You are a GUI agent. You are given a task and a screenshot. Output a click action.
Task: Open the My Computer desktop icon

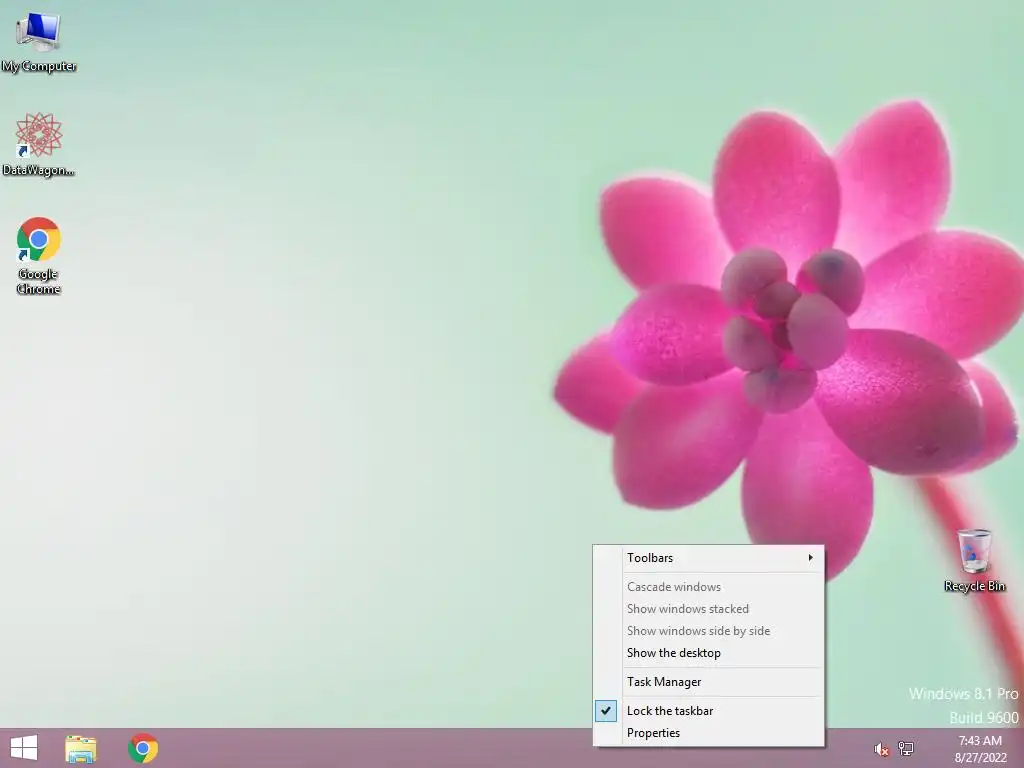[x=39, y=42]
